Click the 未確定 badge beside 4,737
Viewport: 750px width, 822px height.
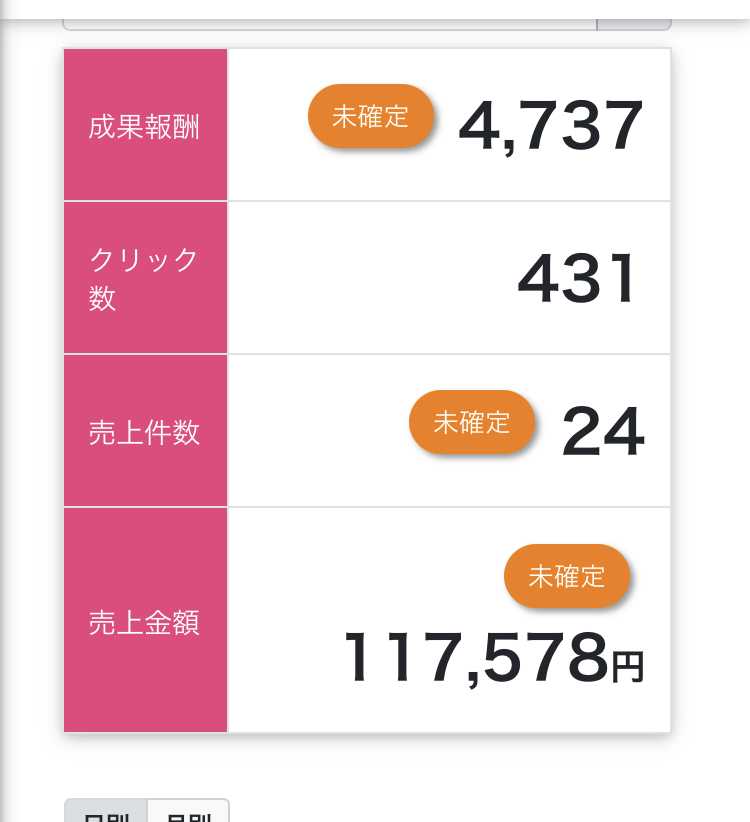371,116
